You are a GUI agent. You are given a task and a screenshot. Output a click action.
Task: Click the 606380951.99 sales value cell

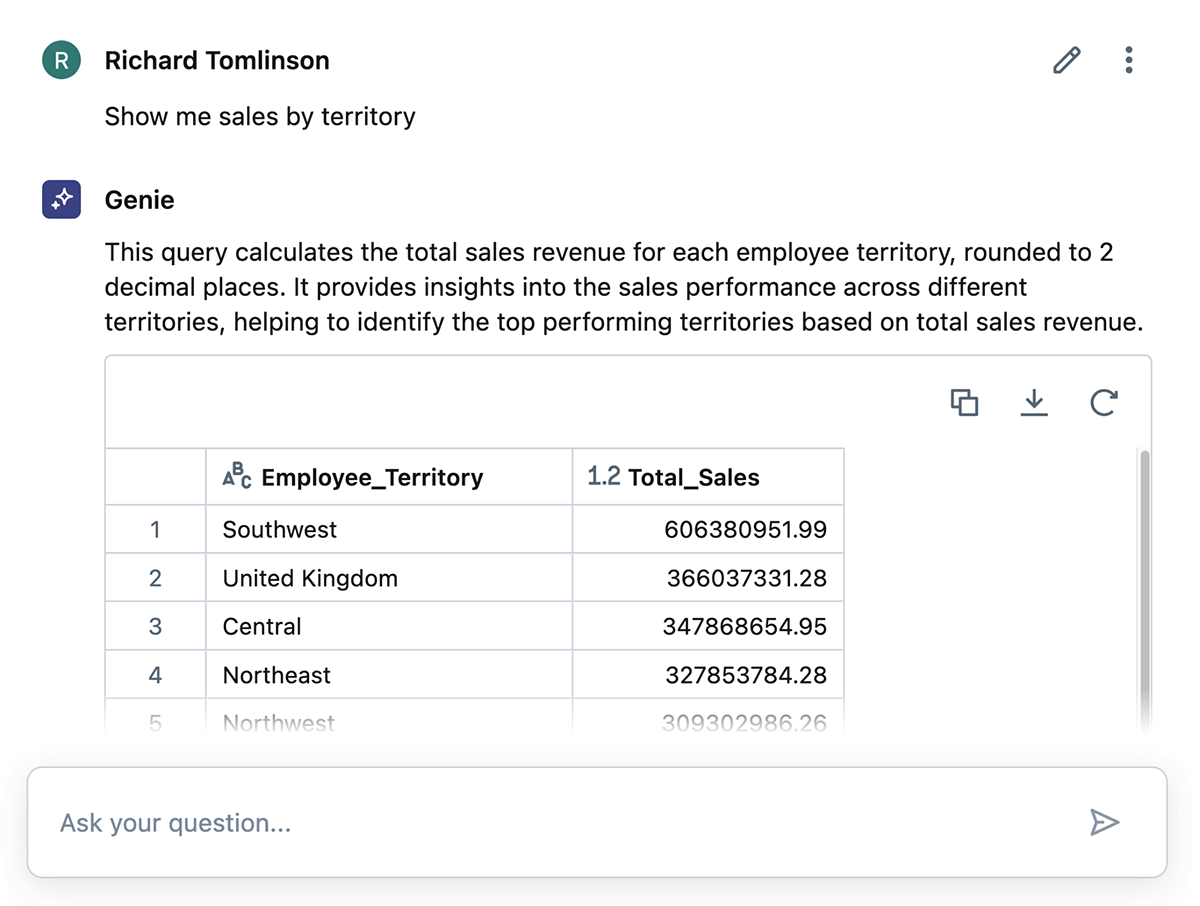pyautogui.click(x=745, y=530)
